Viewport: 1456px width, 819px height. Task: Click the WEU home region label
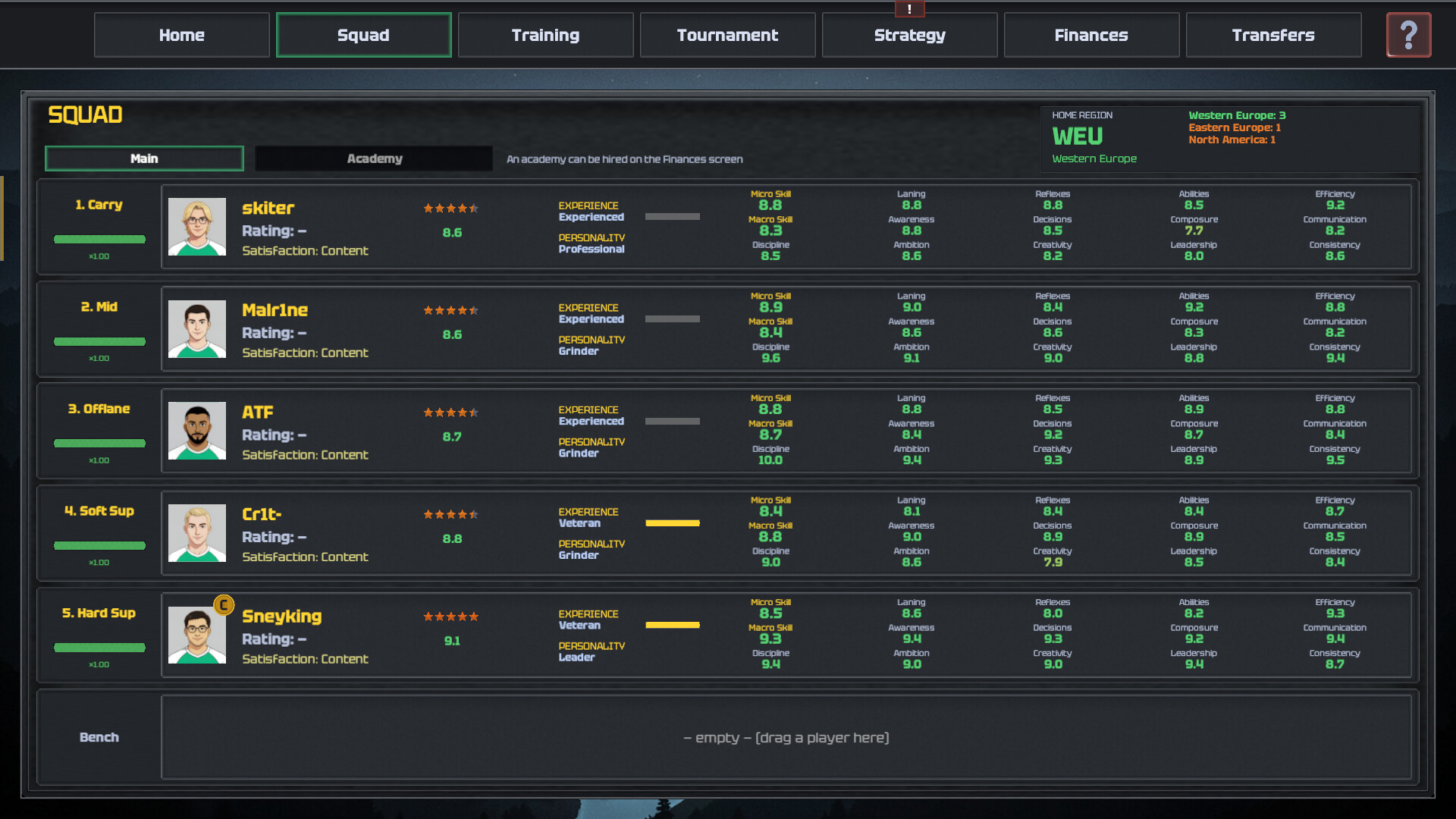click(x=1078, y=136)
